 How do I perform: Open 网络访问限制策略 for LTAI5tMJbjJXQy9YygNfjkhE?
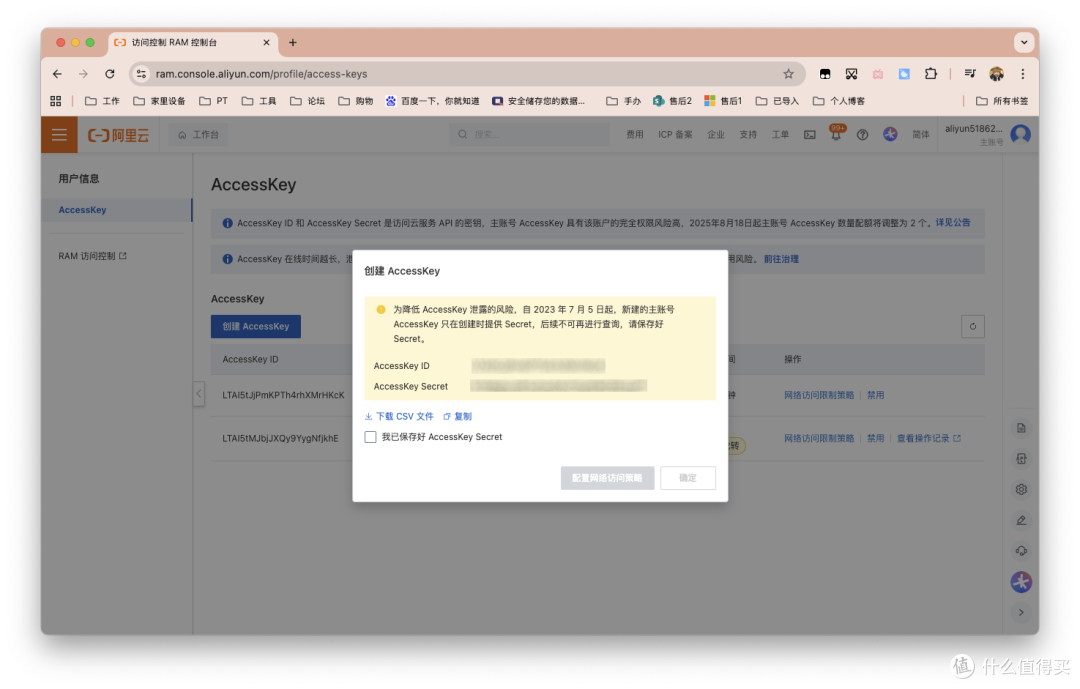(x=819, y=438)
